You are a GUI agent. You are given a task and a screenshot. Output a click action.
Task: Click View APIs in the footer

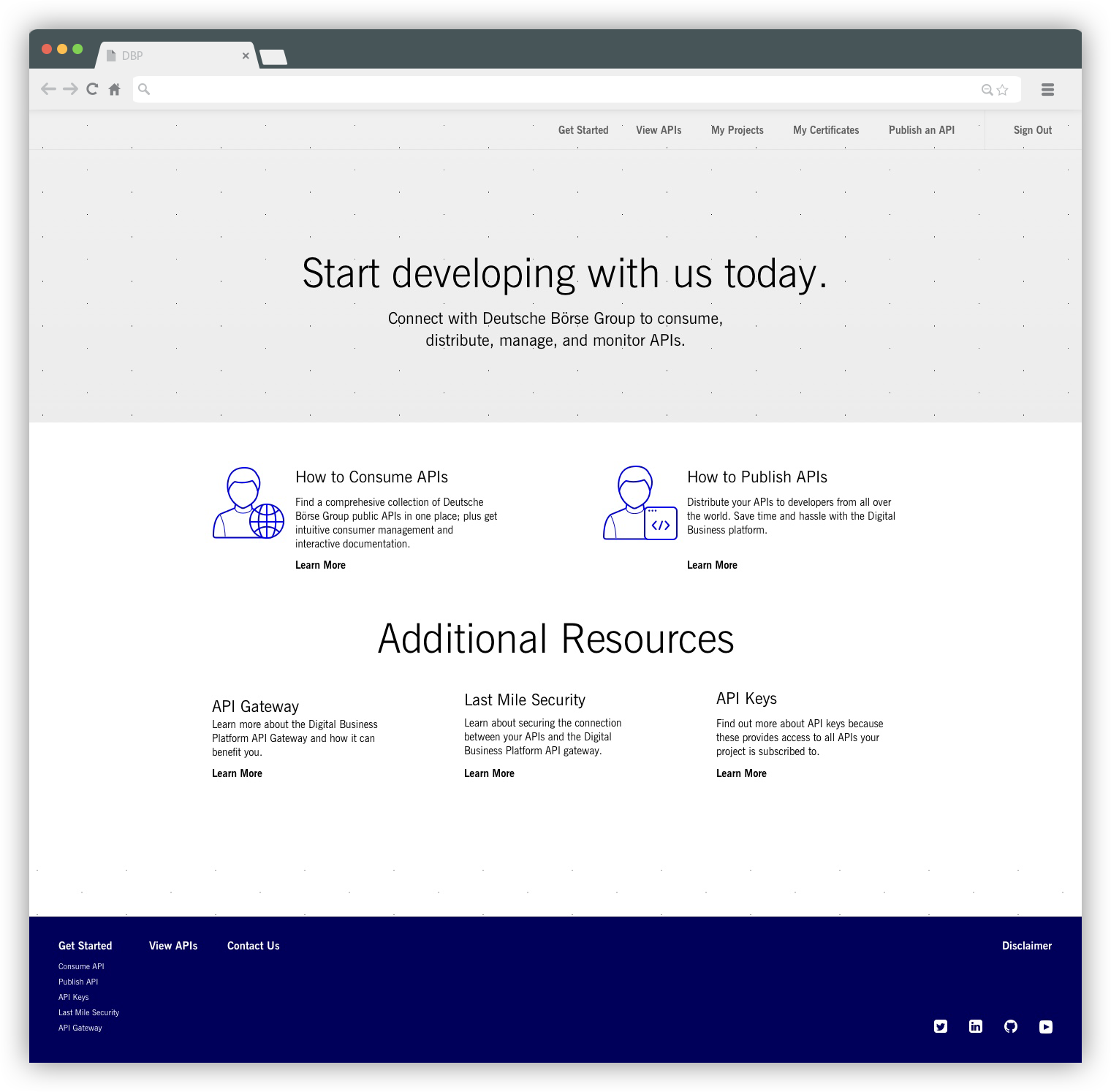coord(173,946)
